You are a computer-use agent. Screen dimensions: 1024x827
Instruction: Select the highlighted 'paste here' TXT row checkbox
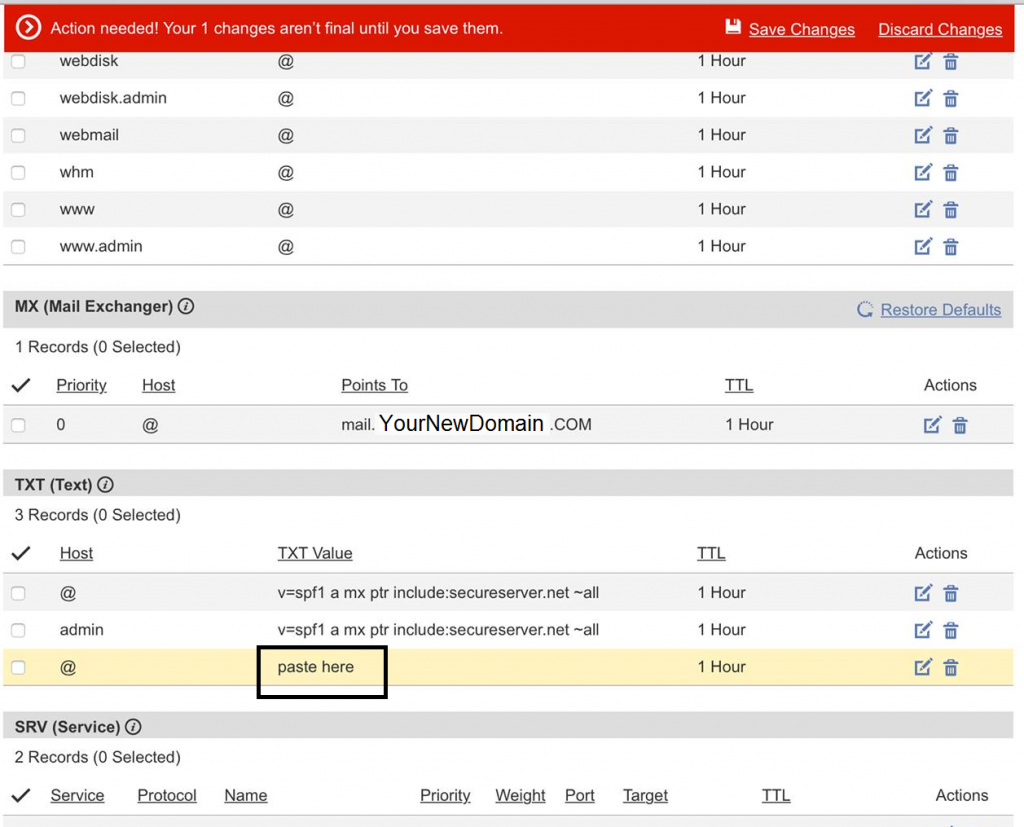[x=18, y=668]
